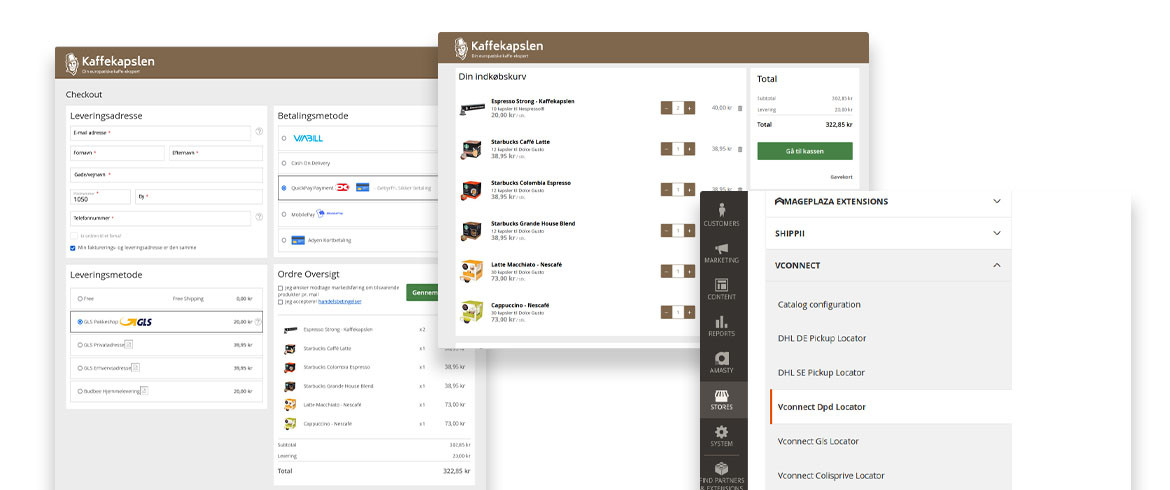1170x490 pixels.
Task: Open Content in the admin sidebar
Action: (722, 289)
